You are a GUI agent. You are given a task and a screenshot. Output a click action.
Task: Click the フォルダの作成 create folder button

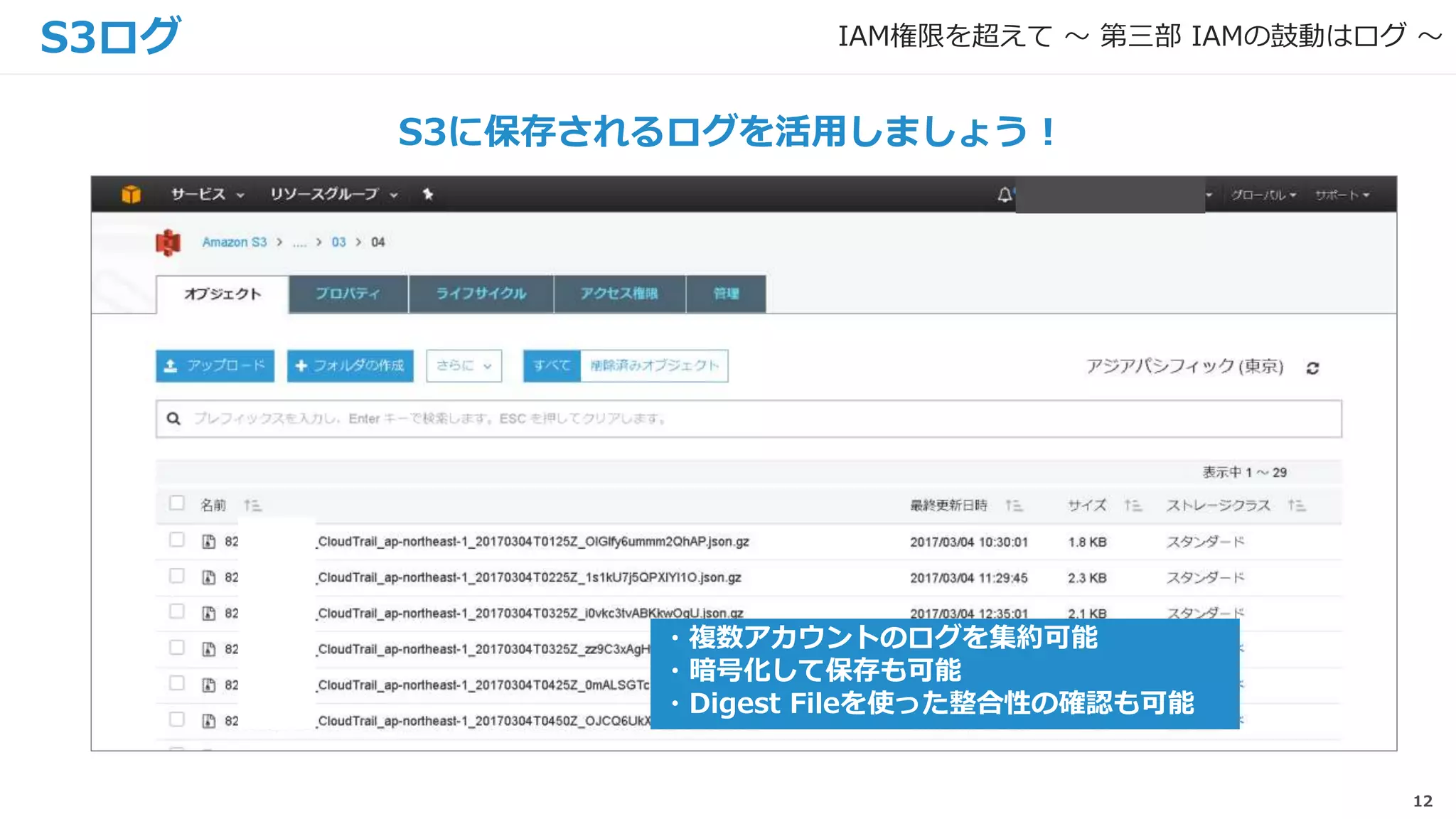[x=350, y=365]
